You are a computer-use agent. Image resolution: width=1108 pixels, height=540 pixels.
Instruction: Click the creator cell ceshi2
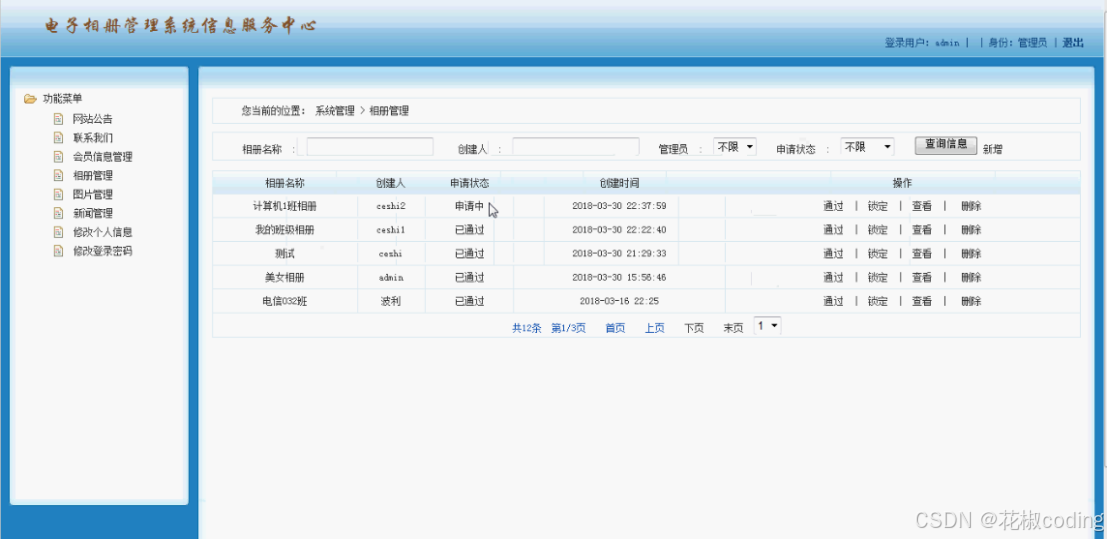point(391,206)
